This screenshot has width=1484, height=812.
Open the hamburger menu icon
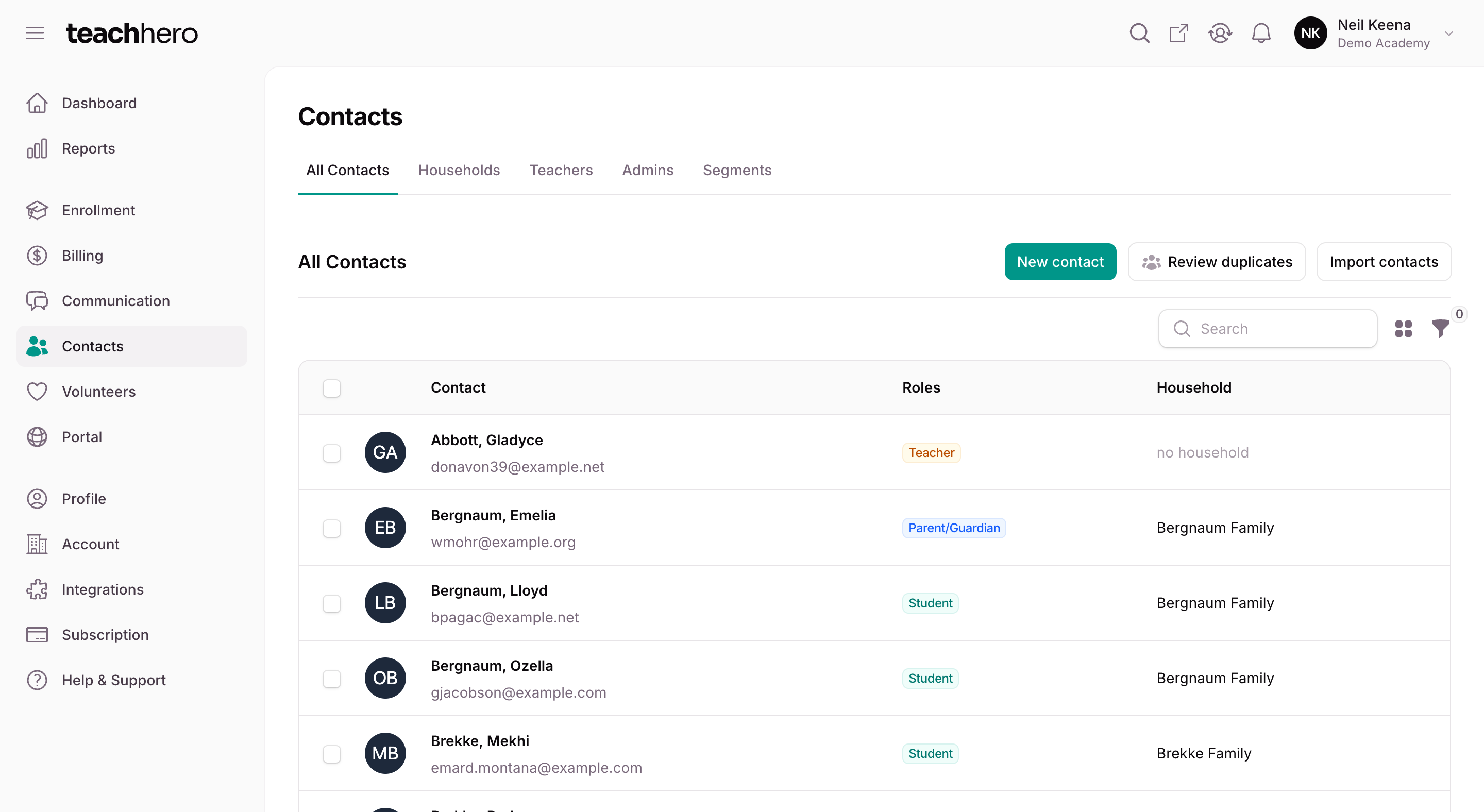click(x=35, y=33)
